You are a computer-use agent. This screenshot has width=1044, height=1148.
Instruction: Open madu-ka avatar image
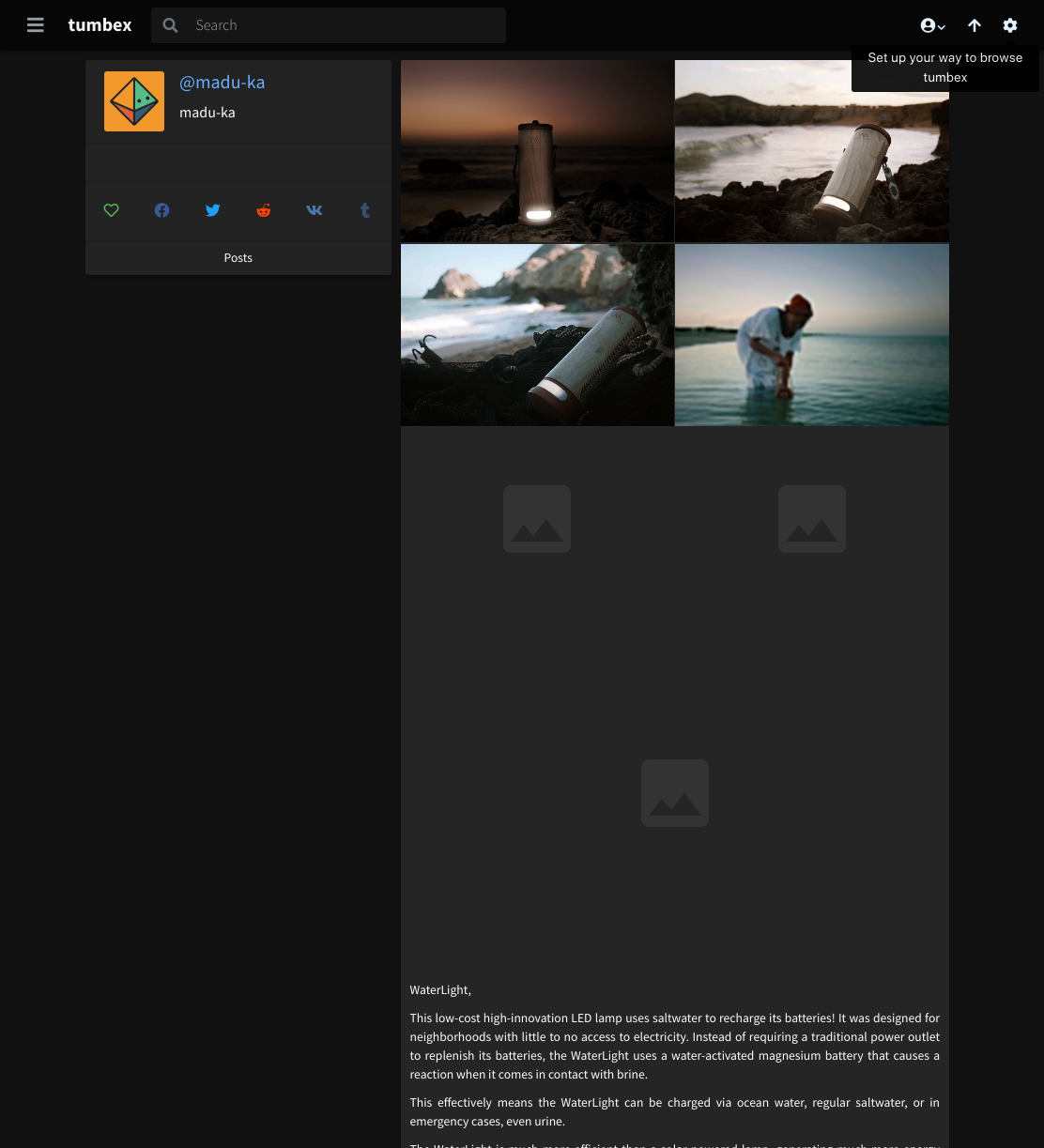pos(134,101)
